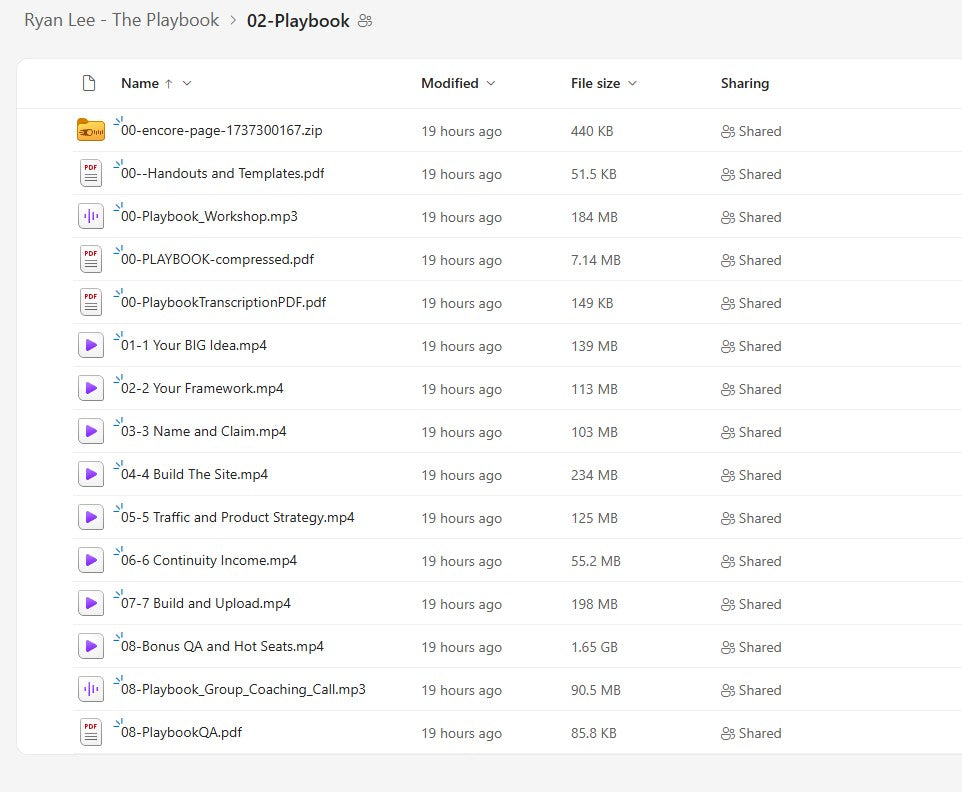Click the audio icon for Playbook_Group_Coaching_Call
962x792 pixels.
click(91, 690)
